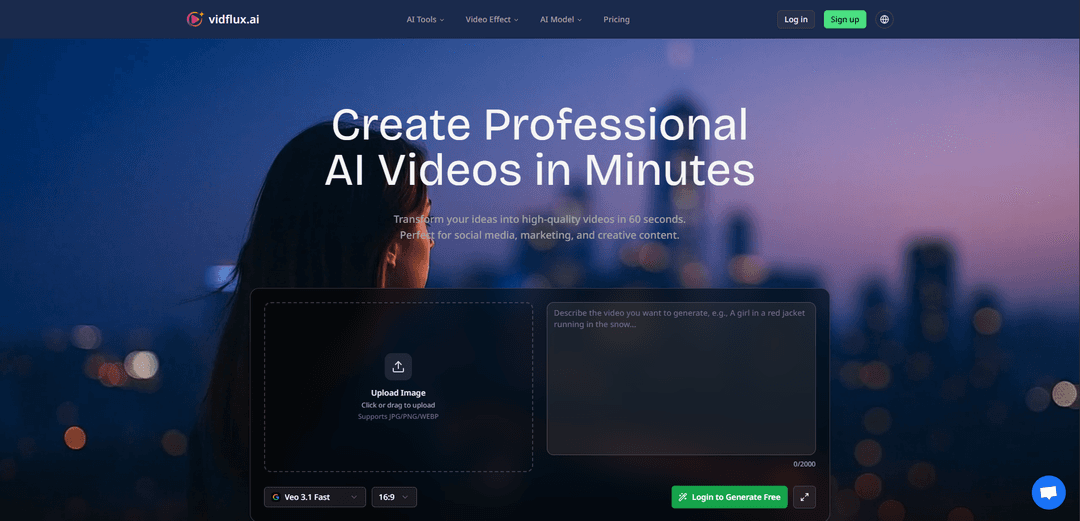Click the video description text area
1080x521 pixels.
coord(681,378)
